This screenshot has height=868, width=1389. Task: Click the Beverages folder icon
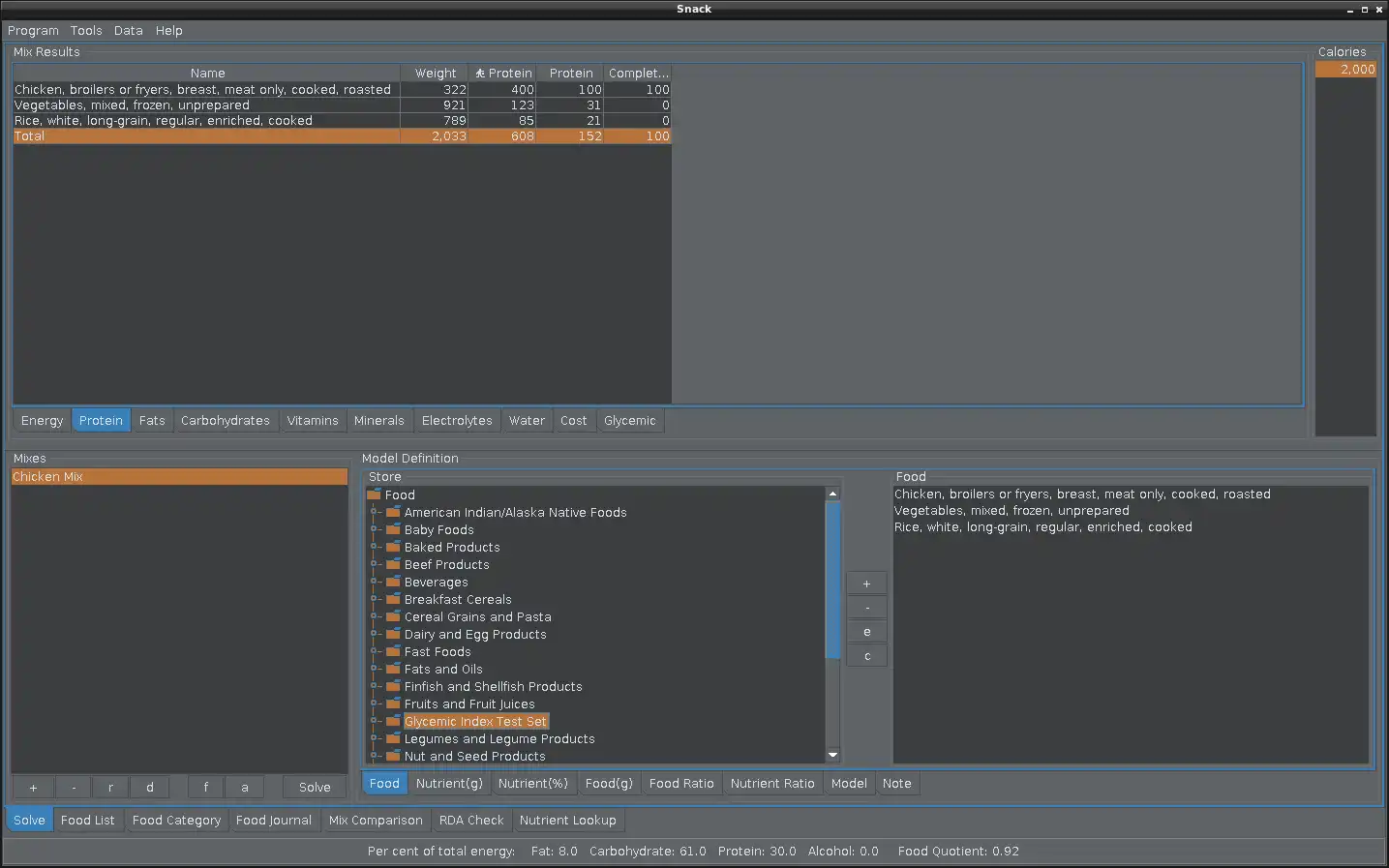[393, 583]
